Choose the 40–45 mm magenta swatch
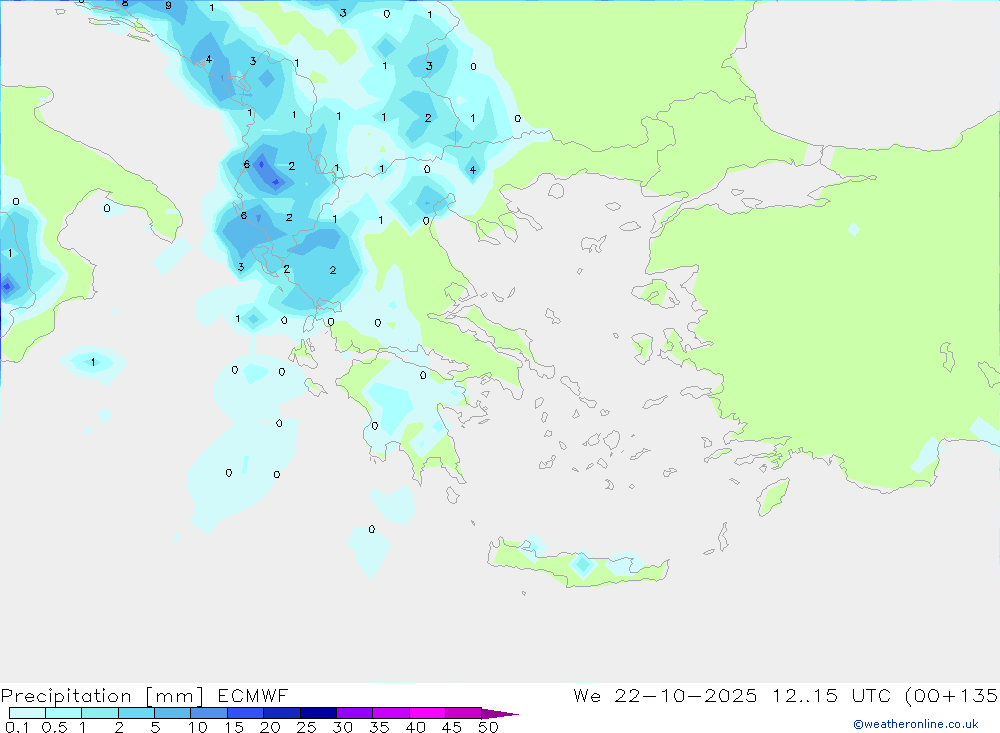Image resolution: width=1000 pixels, height=733 pixels. (x=427, y=713)
